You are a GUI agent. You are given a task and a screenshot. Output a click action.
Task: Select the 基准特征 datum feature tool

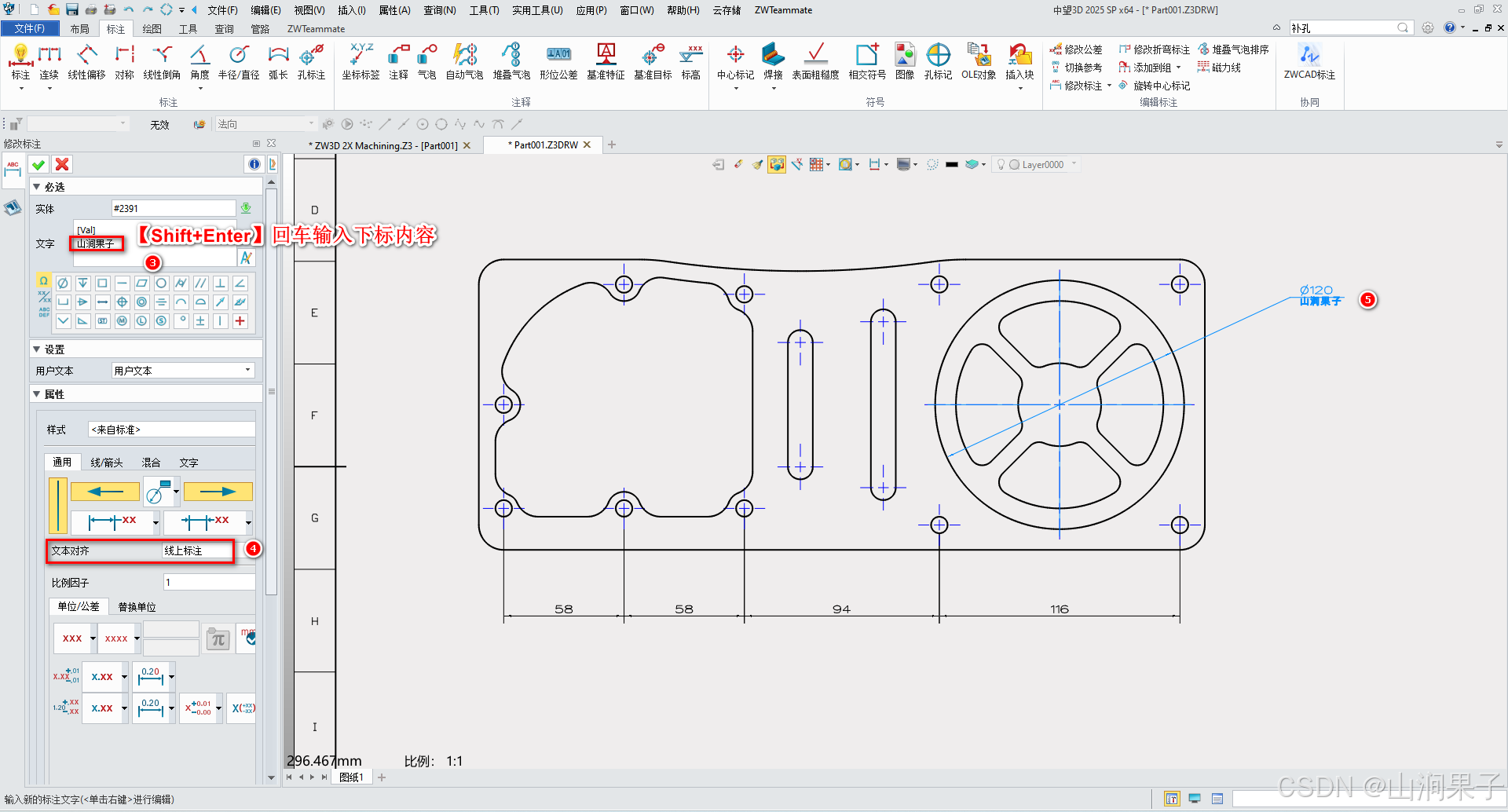[606, 62]
